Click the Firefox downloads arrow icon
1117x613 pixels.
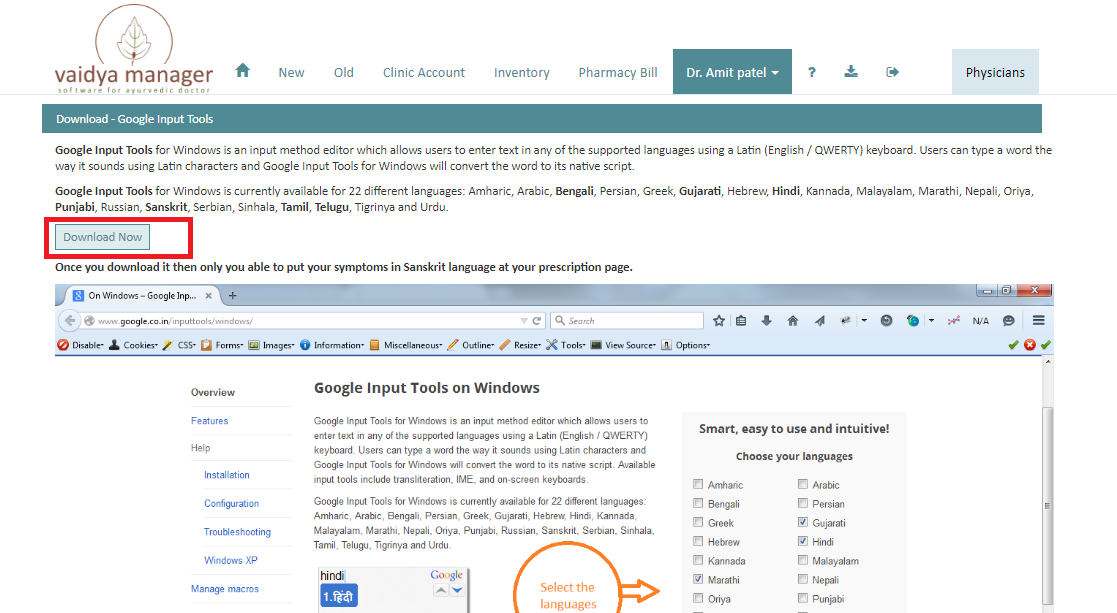(767, 321)
